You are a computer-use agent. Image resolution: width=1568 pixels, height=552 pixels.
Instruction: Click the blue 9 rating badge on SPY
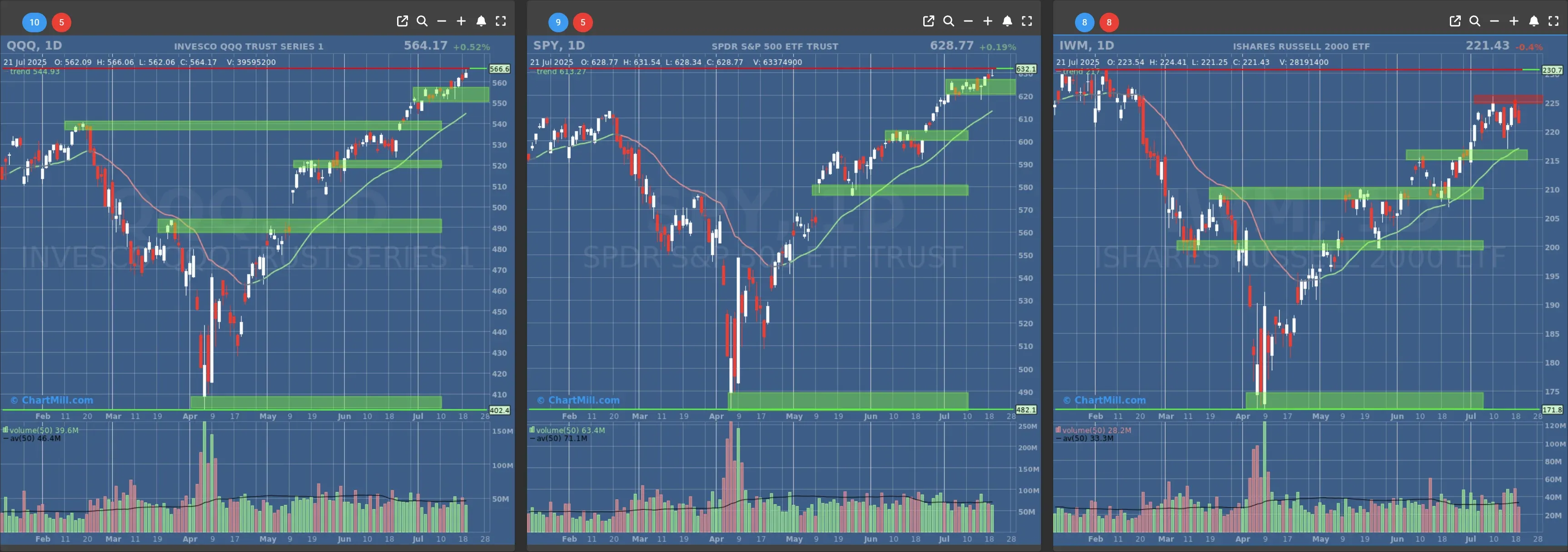point(558,23)
